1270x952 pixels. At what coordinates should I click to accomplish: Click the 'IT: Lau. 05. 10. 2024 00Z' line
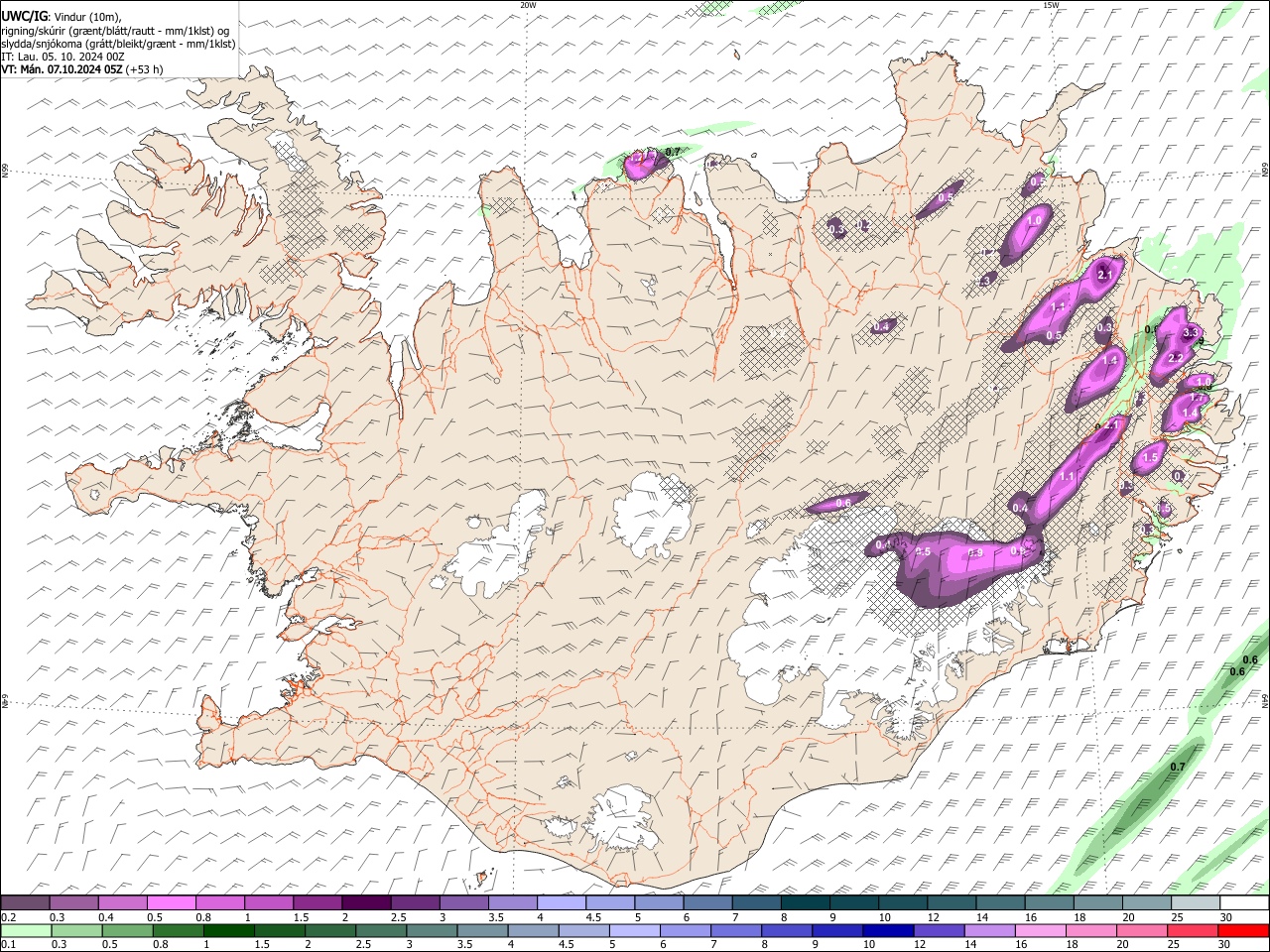[63, 57]
